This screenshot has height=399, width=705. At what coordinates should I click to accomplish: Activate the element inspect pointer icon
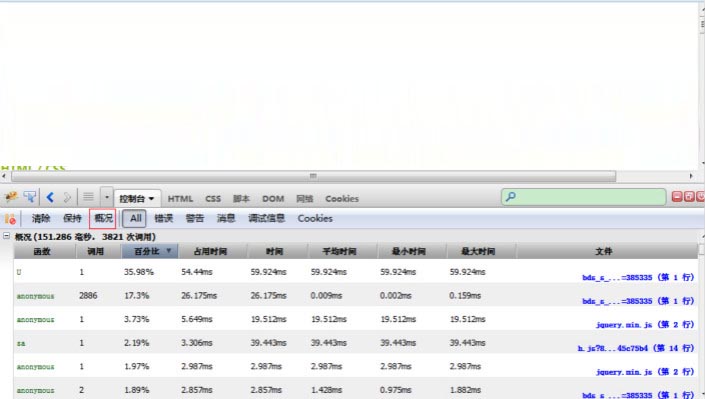point(30,197)
